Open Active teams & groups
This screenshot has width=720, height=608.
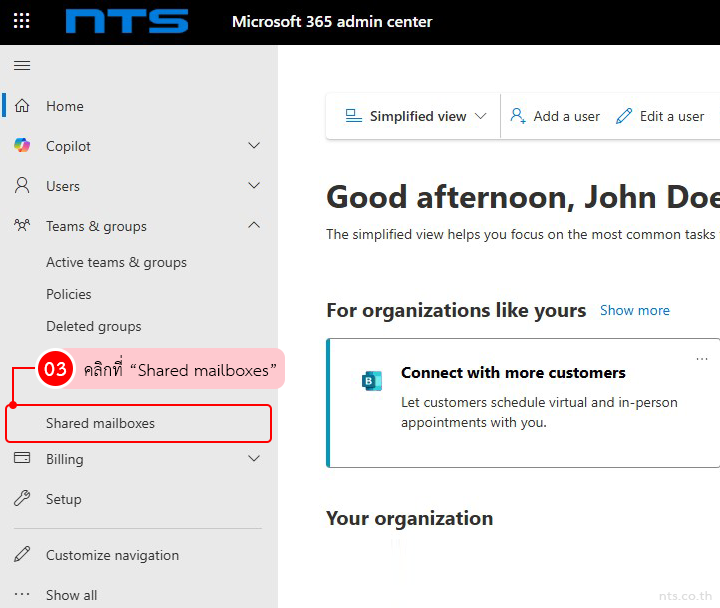click(116, 262)
